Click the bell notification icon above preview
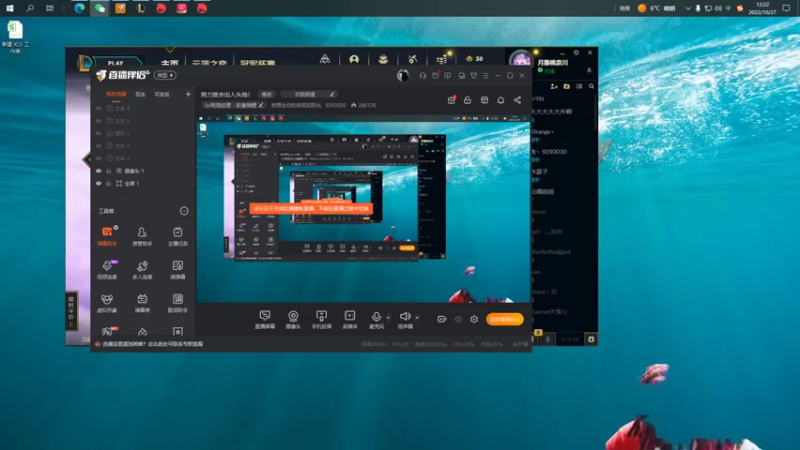This screenshot has height=450, width=800. (501, 100)
